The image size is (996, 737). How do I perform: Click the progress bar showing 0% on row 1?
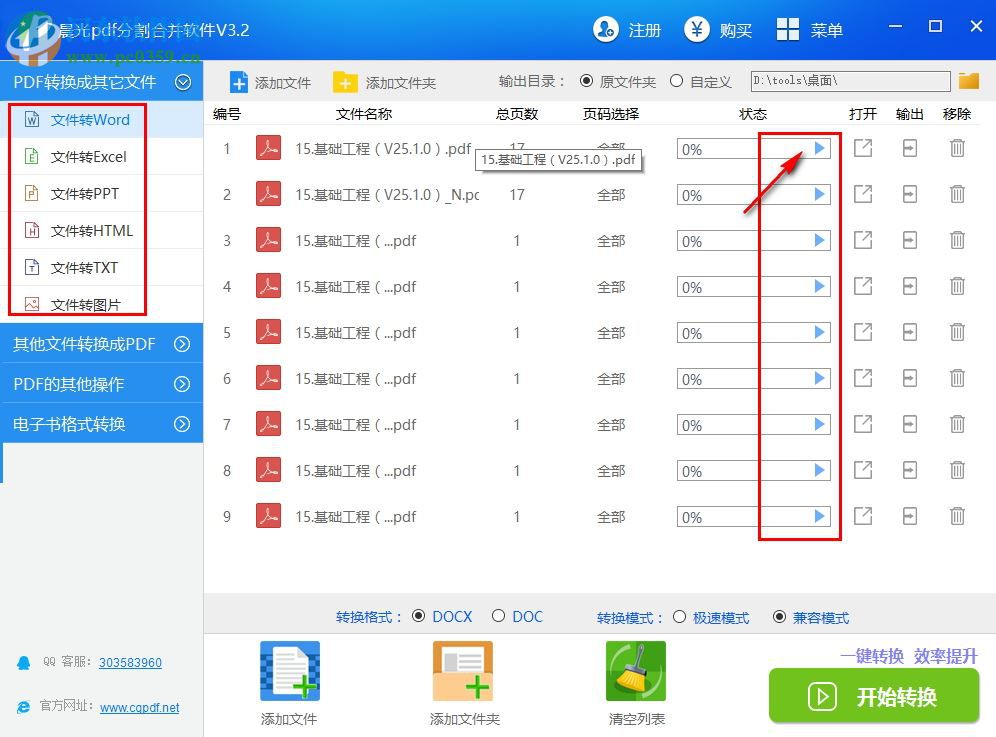(712, 148)
